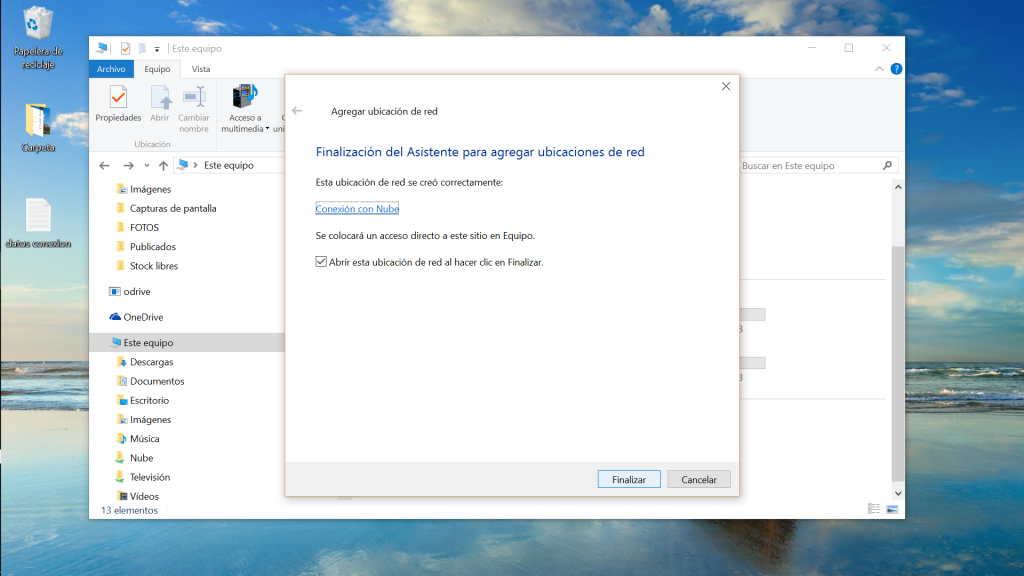This screenshot has width=1024, height=576.
Task: Open Quick Access Toolbar customize dropdown
Action: [x=157, y=49]
